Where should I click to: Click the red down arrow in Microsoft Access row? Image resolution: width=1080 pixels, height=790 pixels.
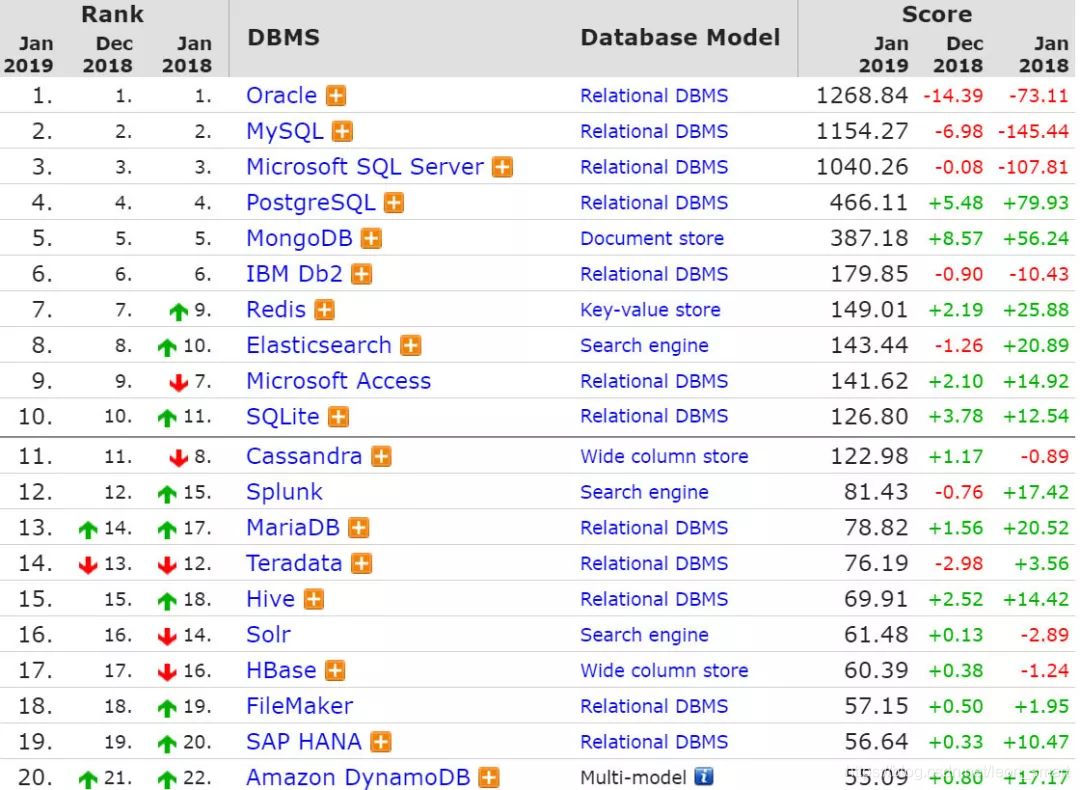coord(178,382)
